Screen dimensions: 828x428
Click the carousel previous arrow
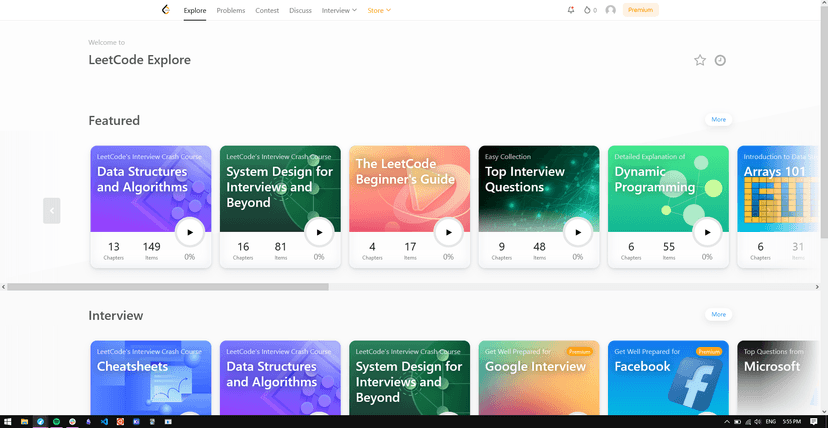click(x=52, y=211)
